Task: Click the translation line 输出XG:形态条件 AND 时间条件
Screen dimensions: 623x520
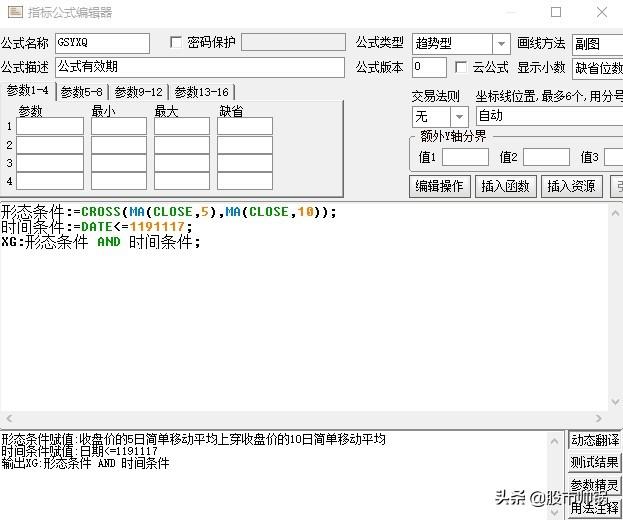Action: (85, 463)
